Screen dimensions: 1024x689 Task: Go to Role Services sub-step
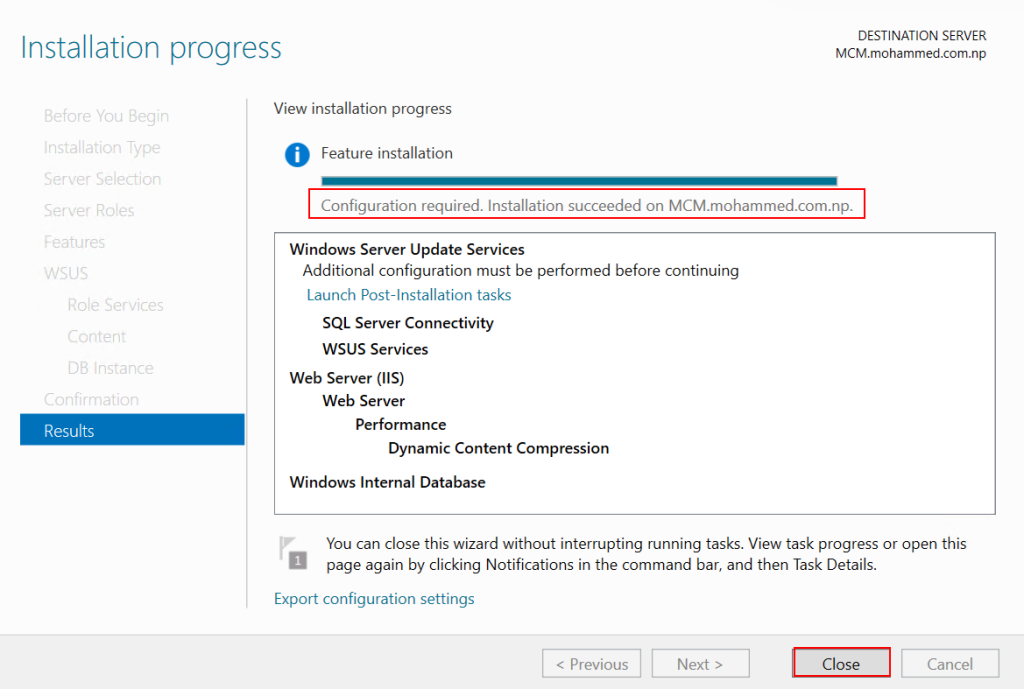click(x=115, y=305)
